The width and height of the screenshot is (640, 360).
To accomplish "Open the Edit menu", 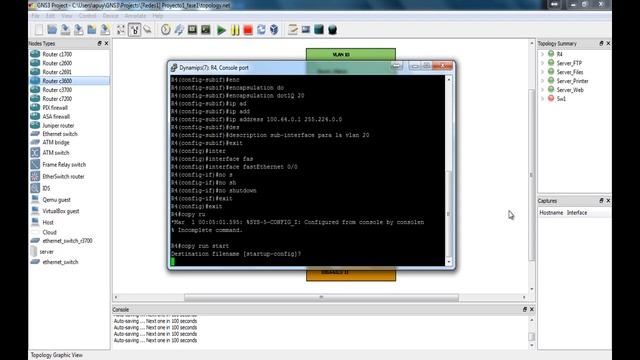I will [50, 16].
